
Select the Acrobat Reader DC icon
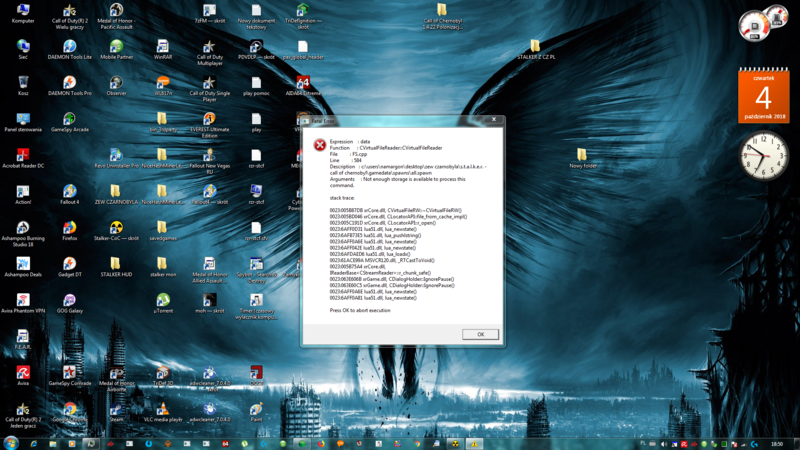tap(23, 159)
